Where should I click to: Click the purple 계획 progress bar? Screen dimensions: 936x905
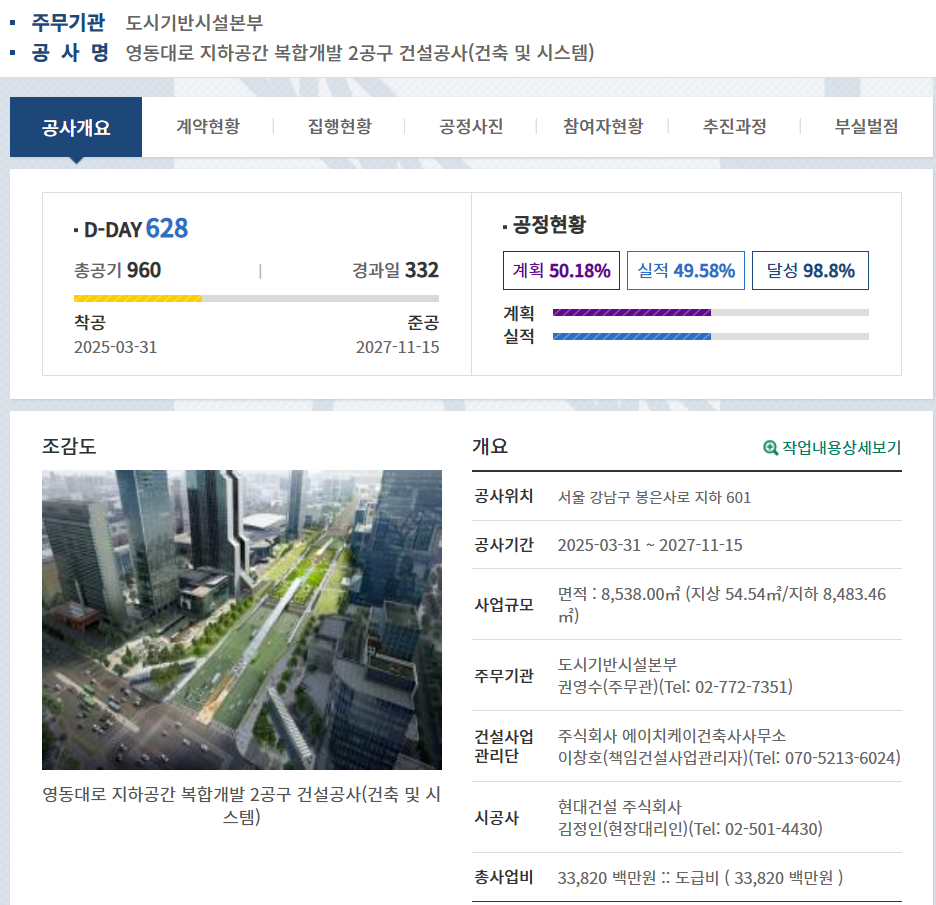(x=710, y=312)
